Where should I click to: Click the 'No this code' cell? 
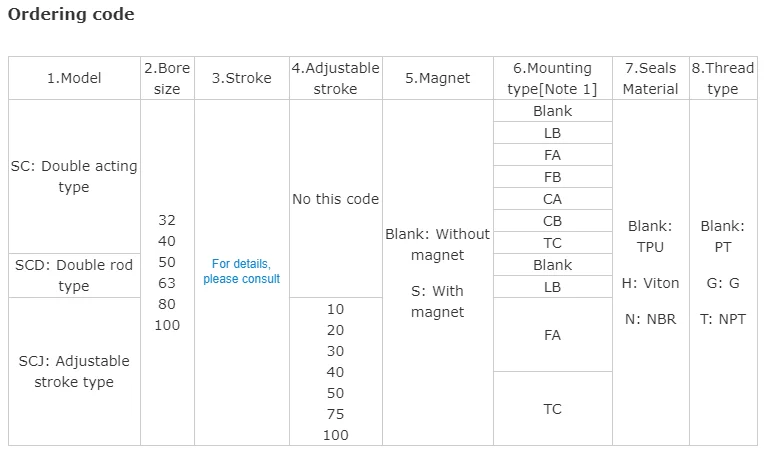click(335, 199)
